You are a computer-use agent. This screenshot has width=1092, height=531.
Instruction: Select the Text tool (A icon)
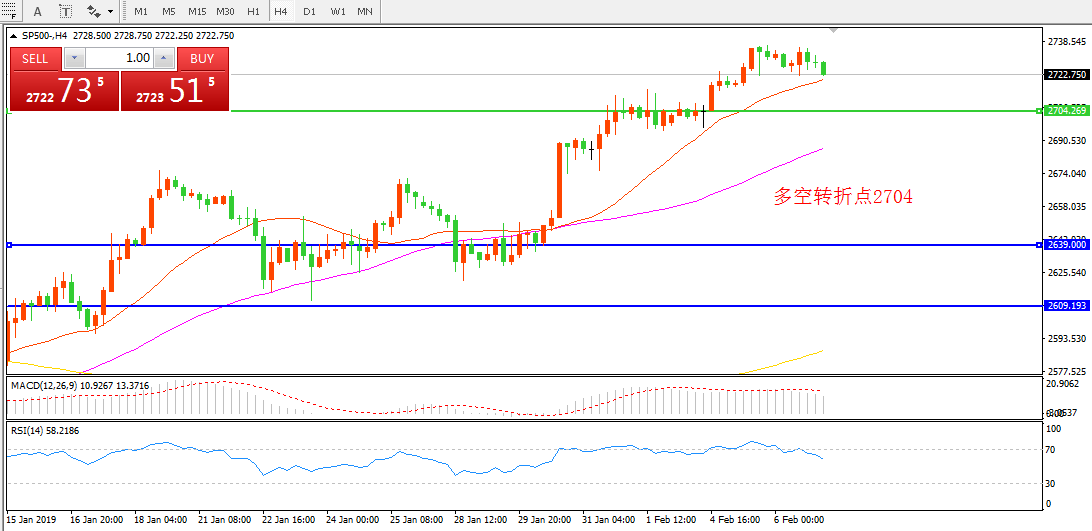(38, 11)
